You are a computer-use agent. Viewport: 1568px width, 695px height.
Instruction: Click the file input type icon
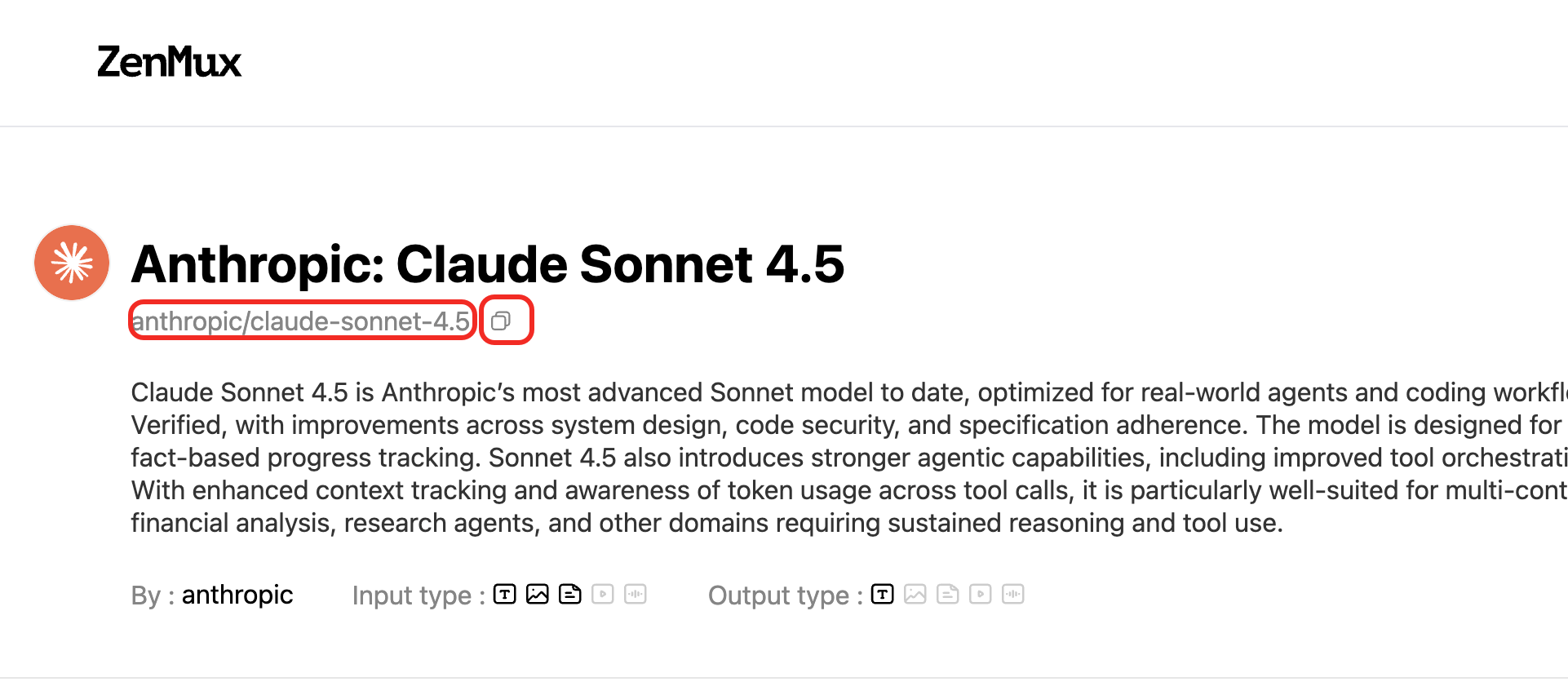570,594
